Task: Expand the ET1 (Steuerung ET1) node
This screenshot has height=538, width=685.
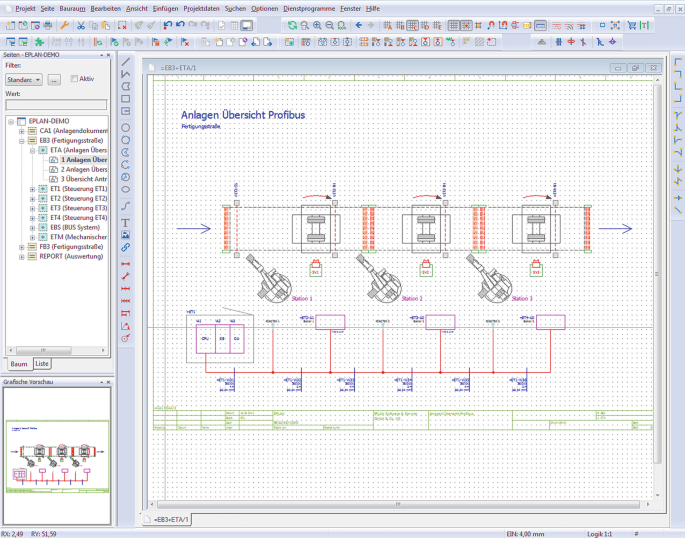Action: [x=32, y=188]
